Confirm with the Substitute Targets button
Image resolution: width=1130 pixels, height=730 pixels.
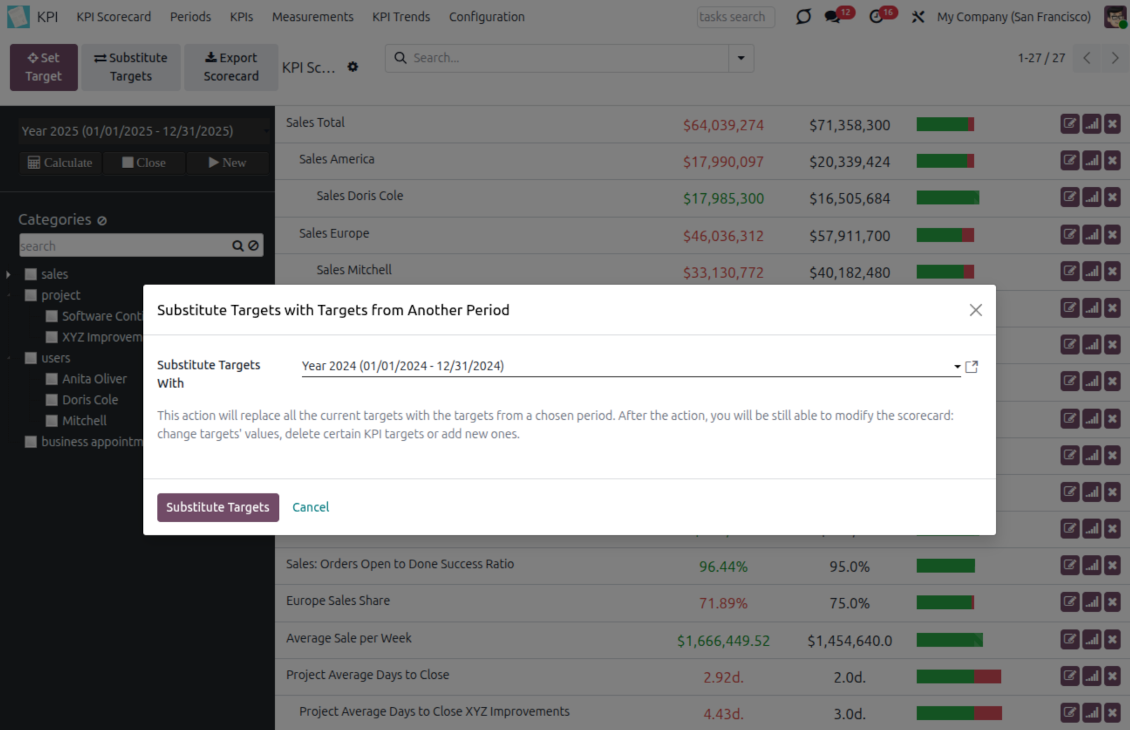(x=218, y=507)
